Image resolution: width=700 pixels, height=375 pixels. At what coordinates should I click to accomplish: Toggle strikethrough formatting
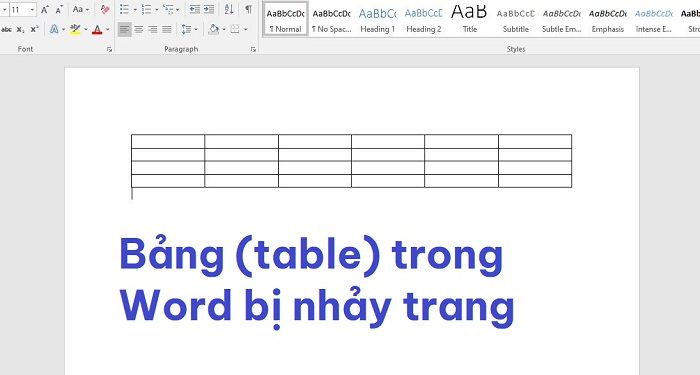pos(6,30)
